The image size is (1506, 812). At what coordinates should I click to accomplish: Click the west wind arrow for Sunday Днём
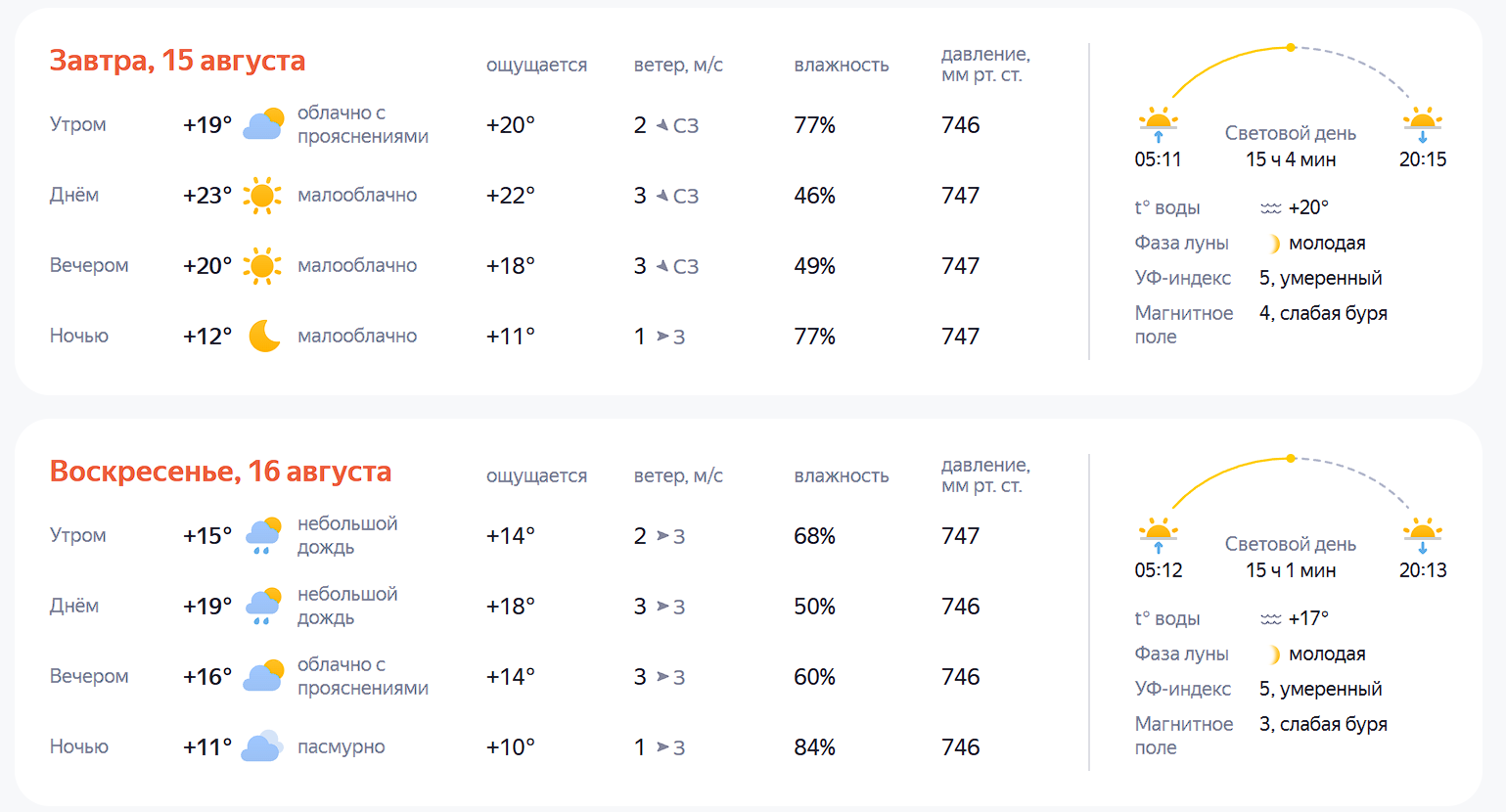point(662,607)
